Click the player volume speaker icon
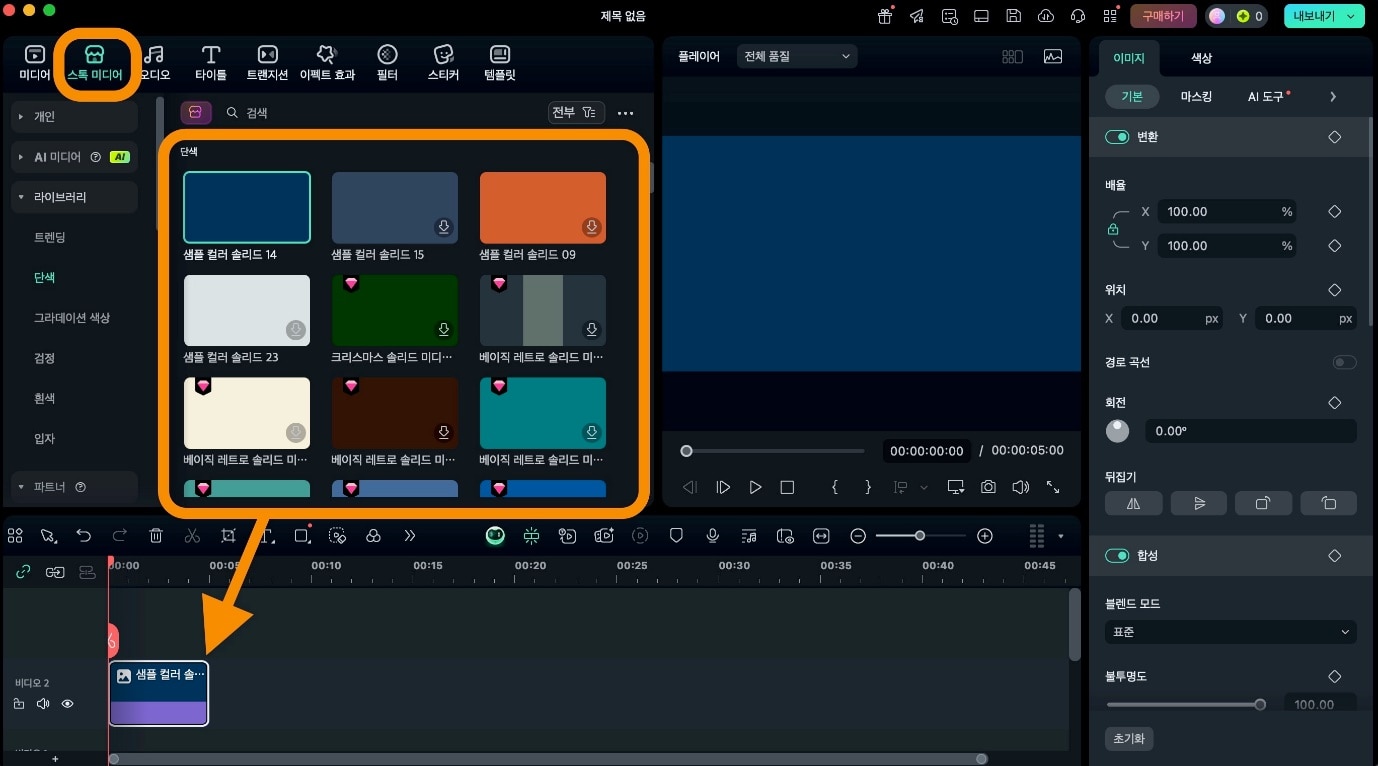Viewport: 1378px width, 766px height. [1020, 487]
